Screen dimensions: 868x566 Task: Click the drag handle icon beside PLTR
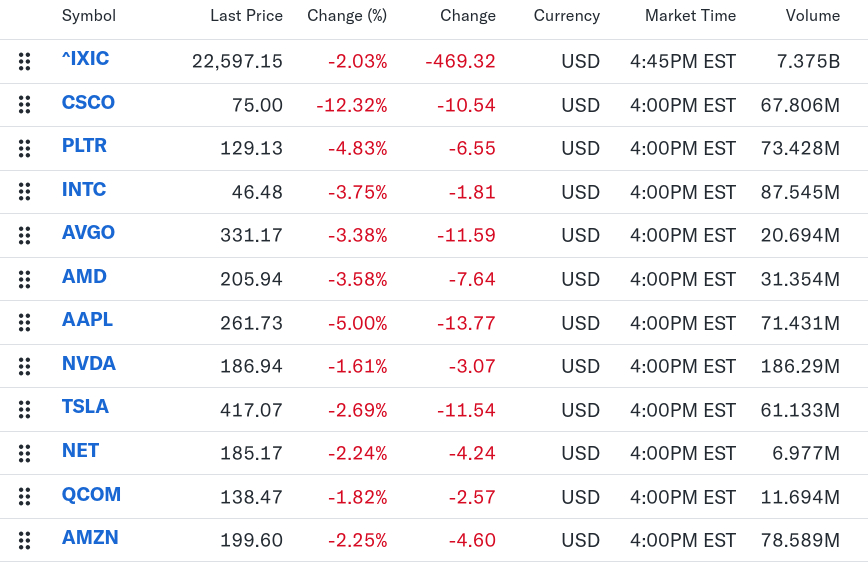click(25, 149)
